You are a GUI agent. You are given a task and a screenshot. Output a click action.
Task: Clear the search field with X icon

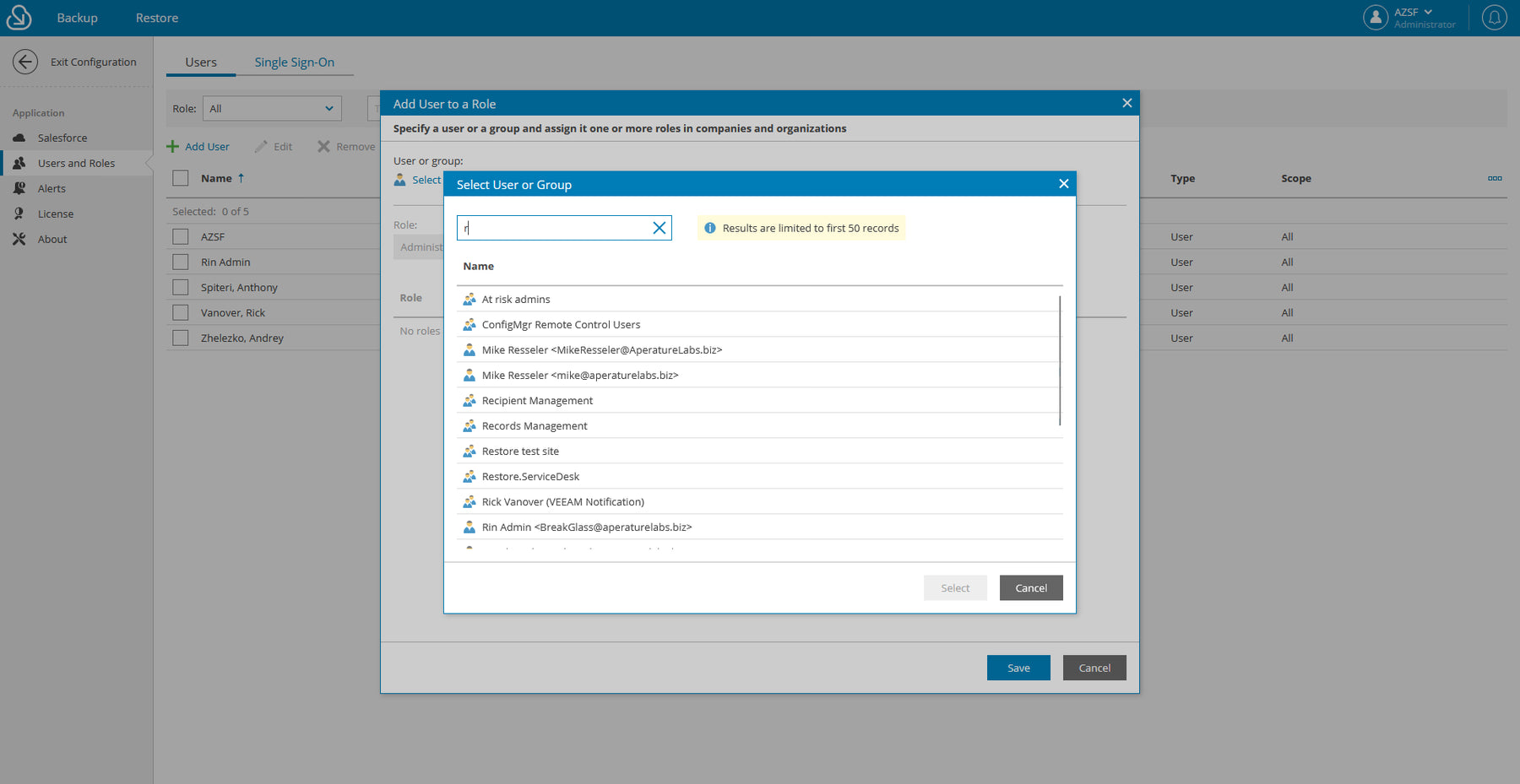coord(660,228)
